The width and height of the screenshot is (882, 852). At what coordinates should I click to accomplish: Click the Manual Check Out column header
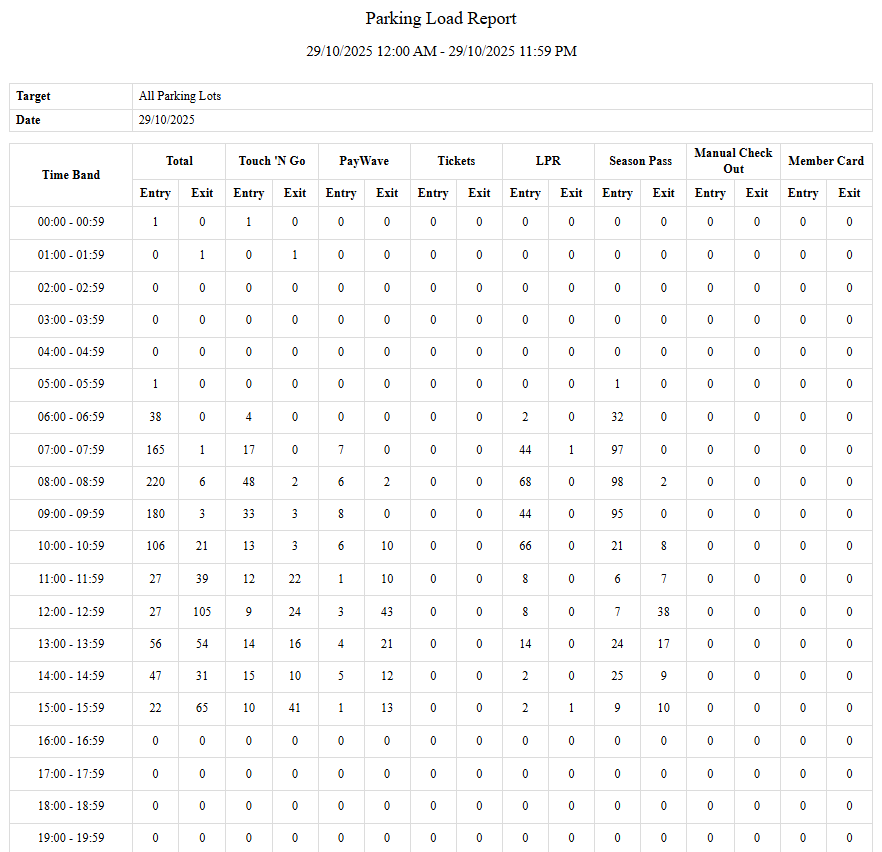point(733,161)
